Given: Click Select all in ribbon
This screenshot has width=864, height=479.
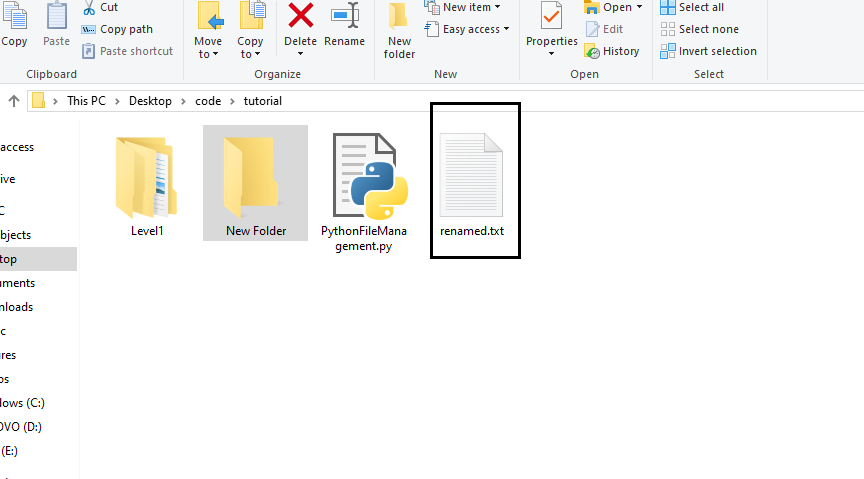Looking at the screenshot, I should tap(700, 8).
